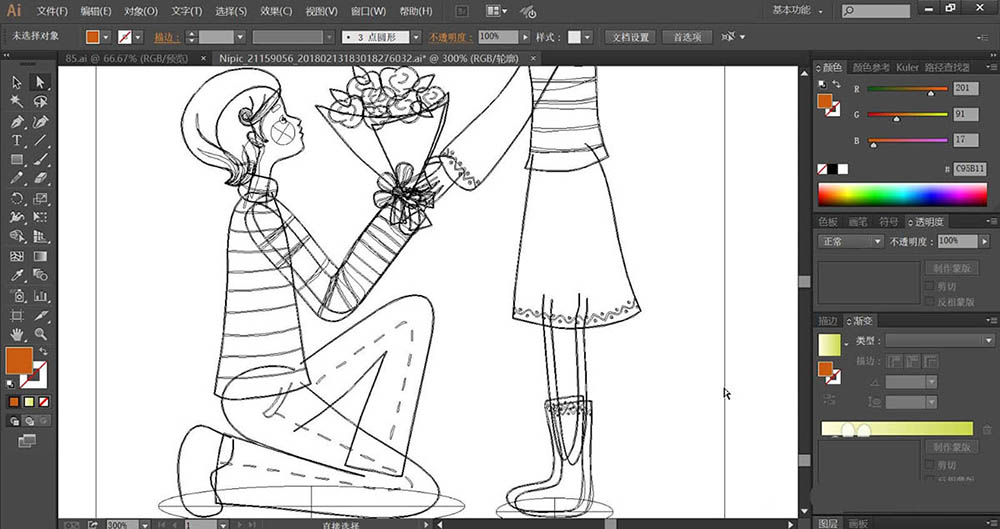1000x529 pixels.
Task: Close the Nipic document tab
Action: tap(533, 58)
